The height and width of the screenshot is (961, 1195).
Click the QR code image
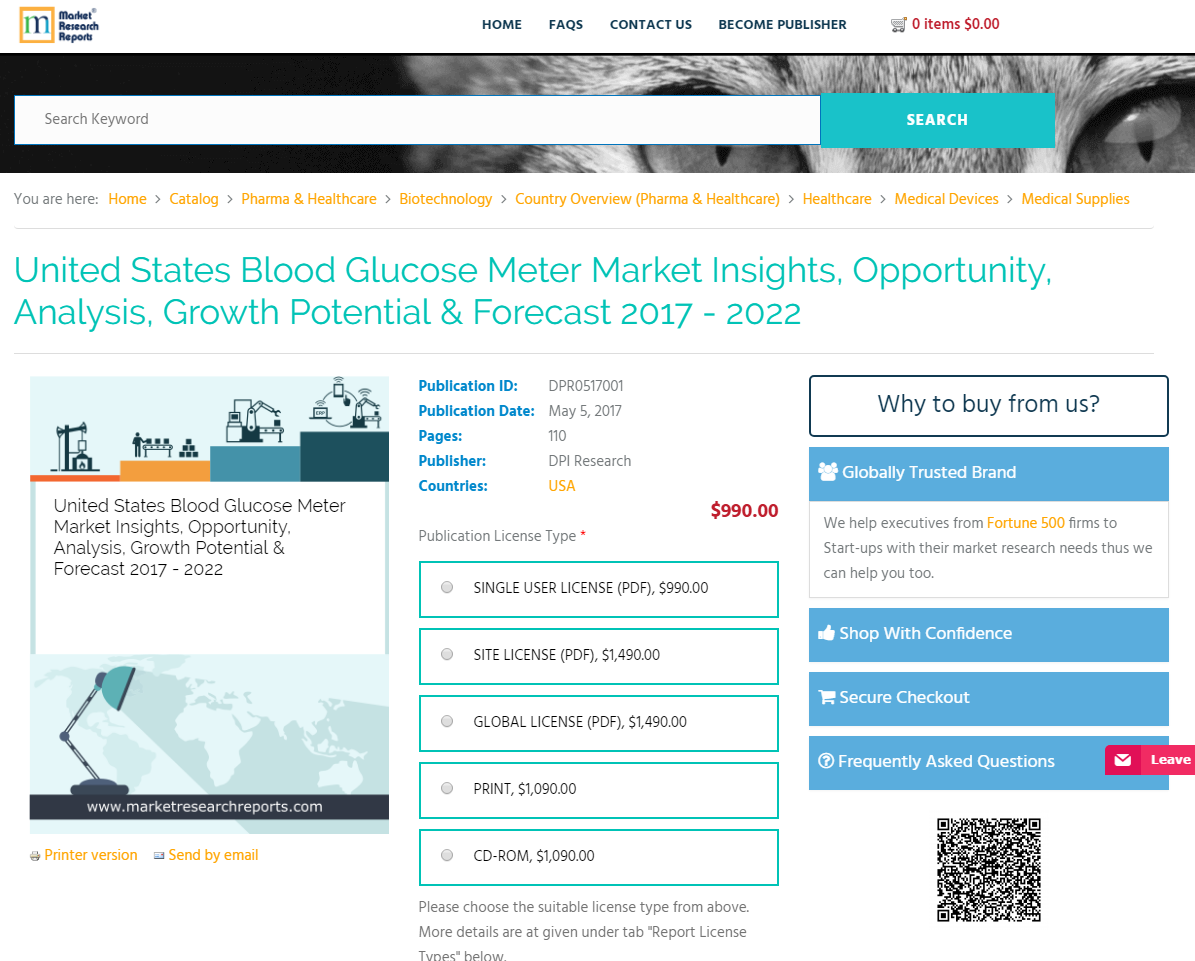pyautogui.click(x=988, y=870)
